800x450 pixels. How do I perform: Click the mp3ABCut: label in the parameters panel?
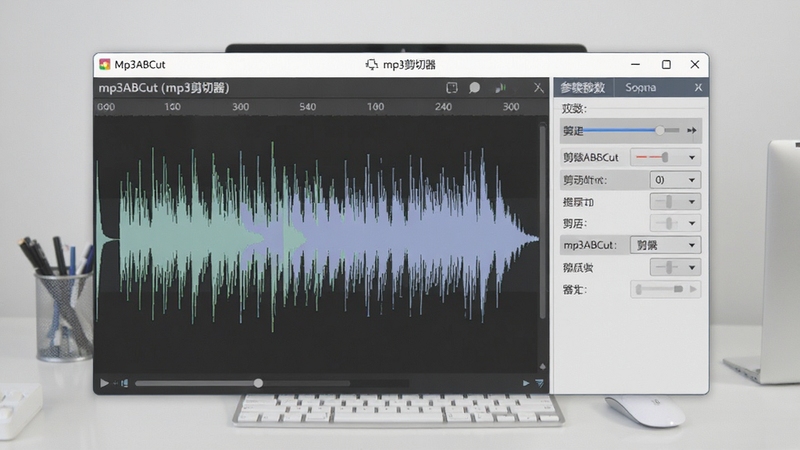click(x=589, y=245)
